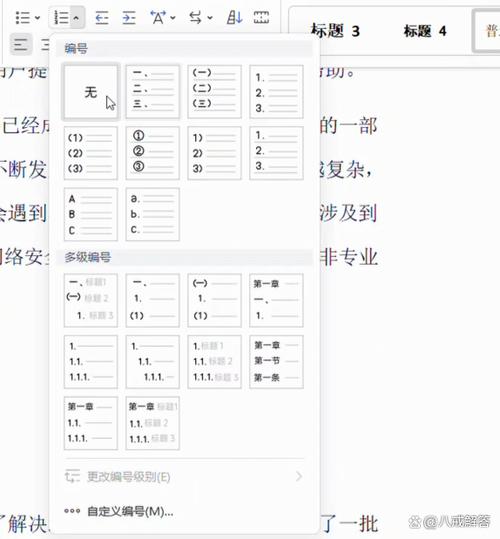Select multilevel 第一章 一、 1. format

(x=276, y=300)
